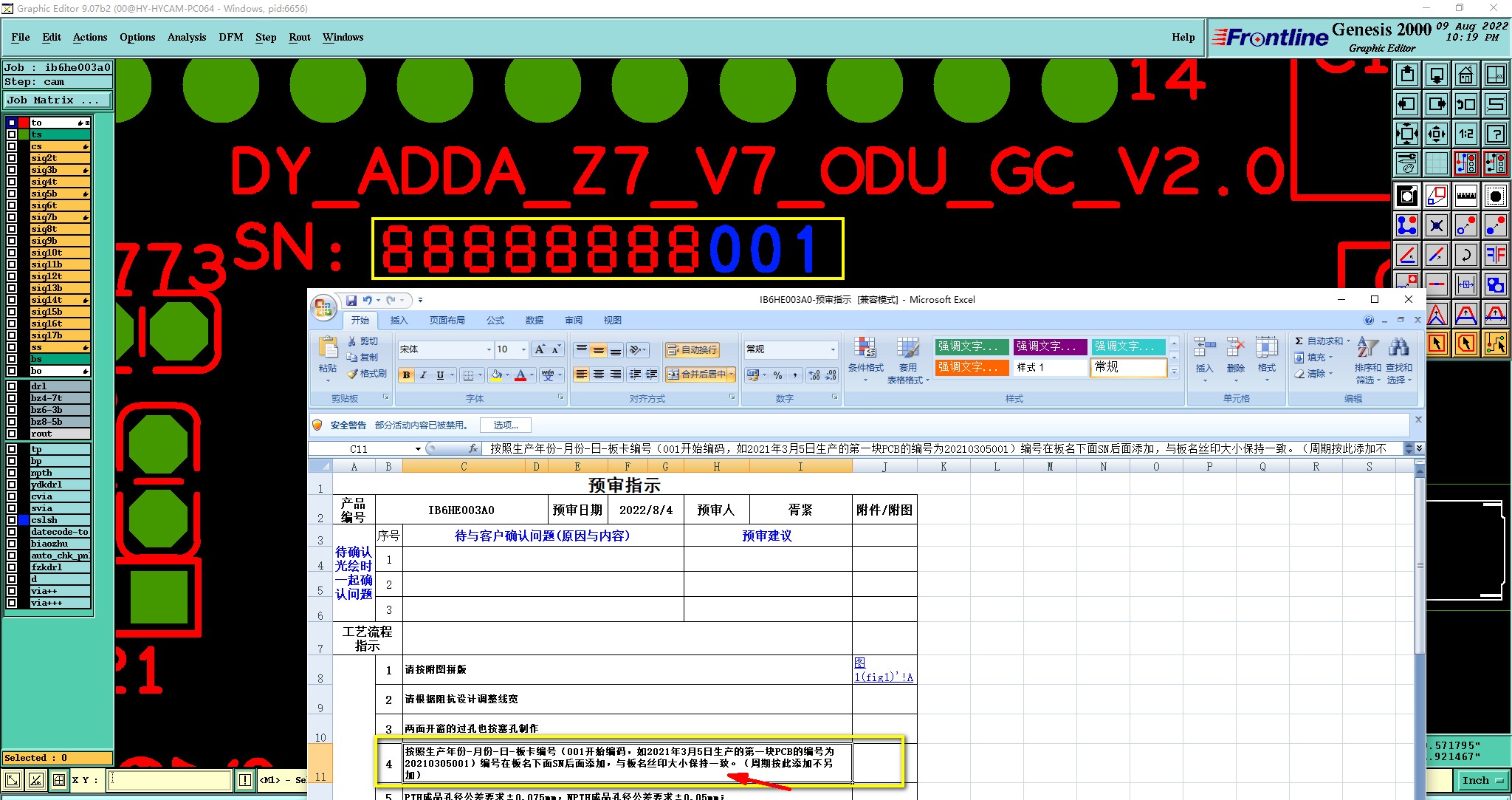The image size is (1512, 800).
Task: Open the DFM menu
Action: (x=230, y=37)
